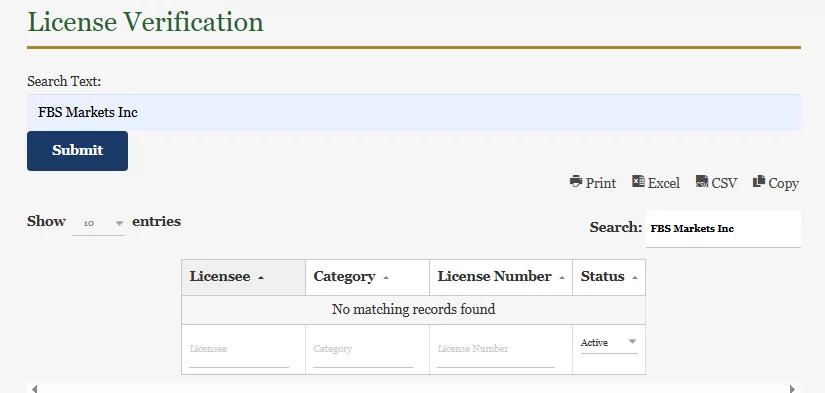Click the License Verification heading

point(145,22)
